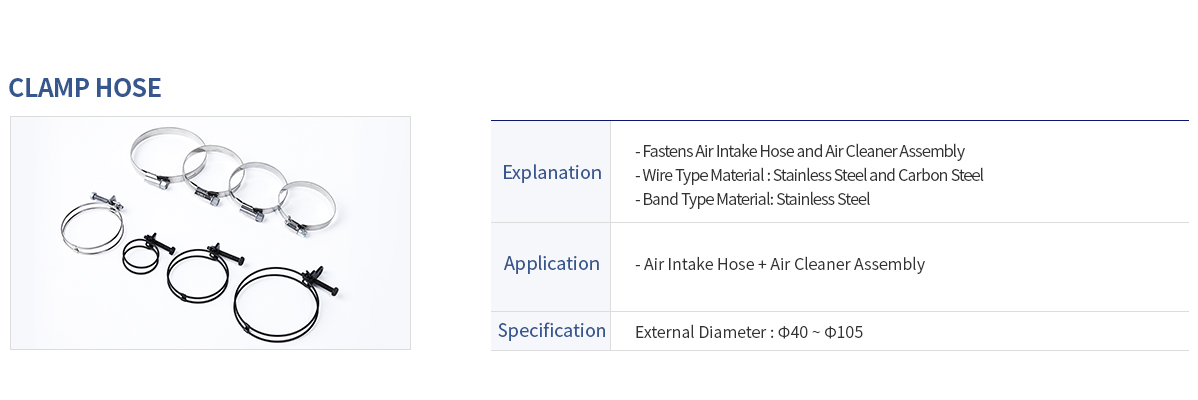Screen dimensions: 1198x400
Task: Select the Application row label
Action: coord(552,263)
